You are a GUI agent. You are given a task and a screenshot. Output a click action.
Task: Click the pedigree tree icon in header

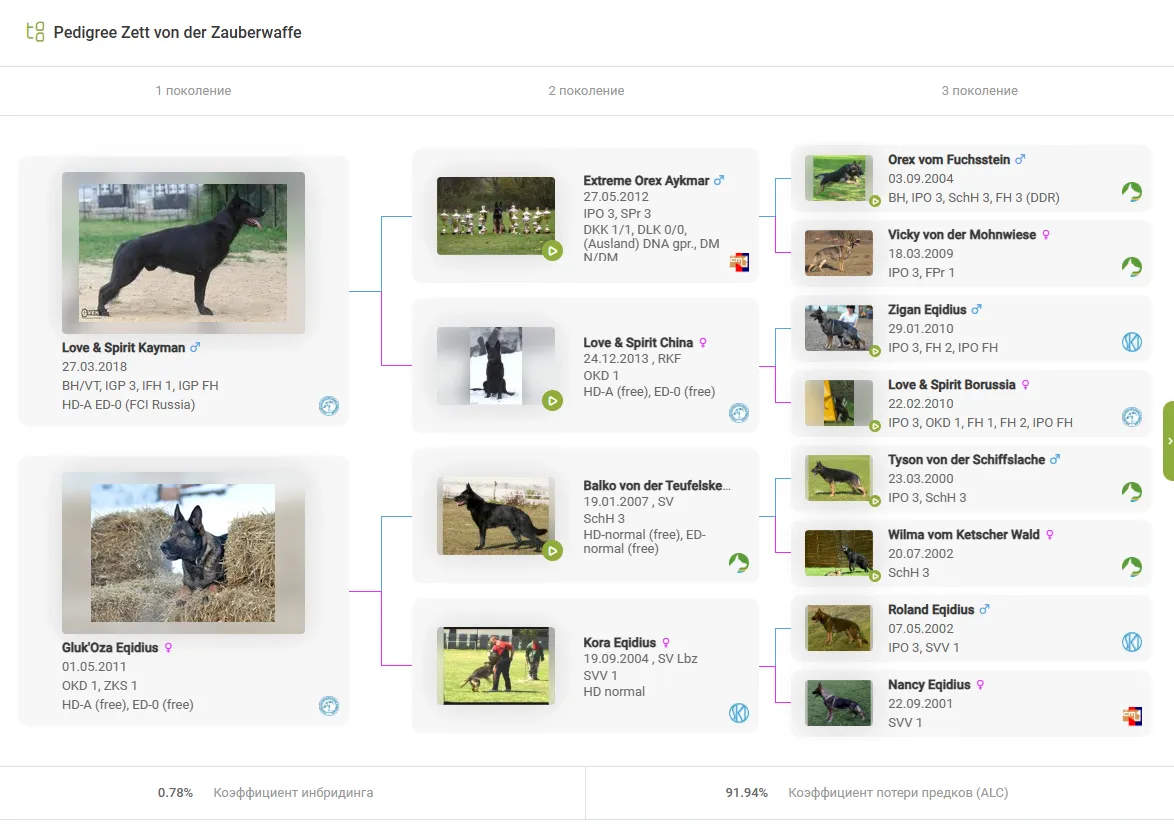click(35, 32)
